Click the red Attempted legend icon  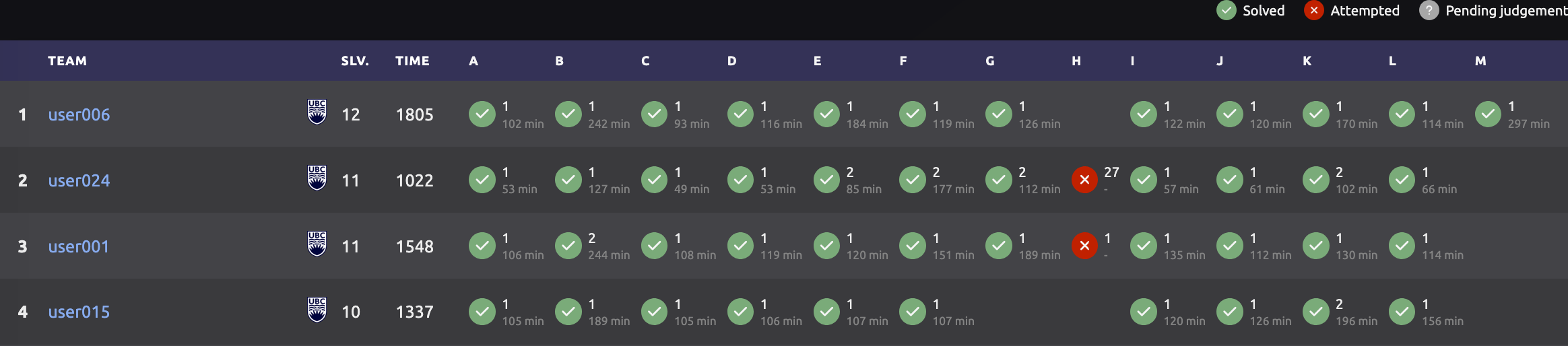coord(1313,11)
